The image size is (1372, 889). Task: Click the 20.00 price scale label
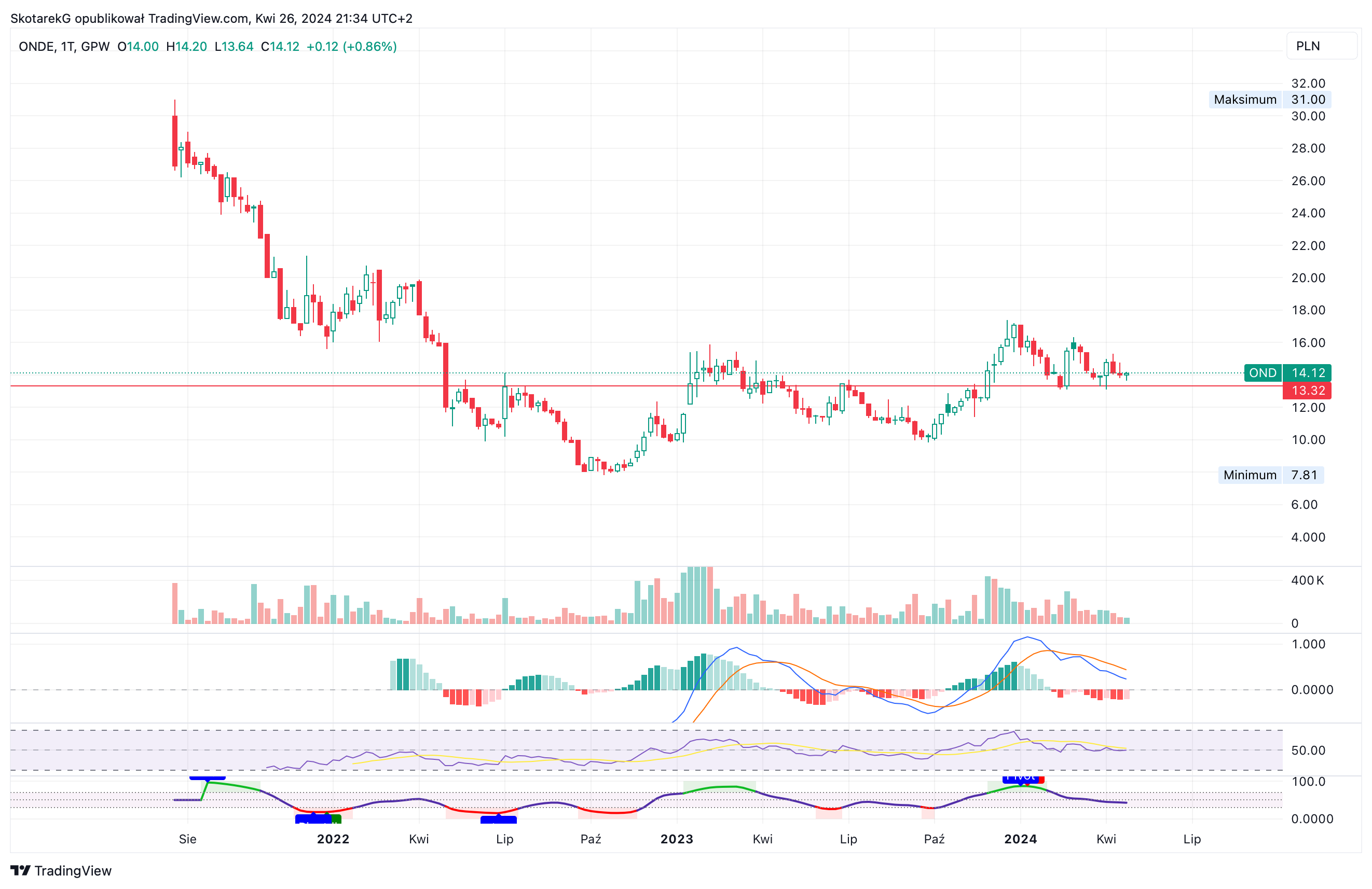pyautogui.click(x=1308, y=277)
